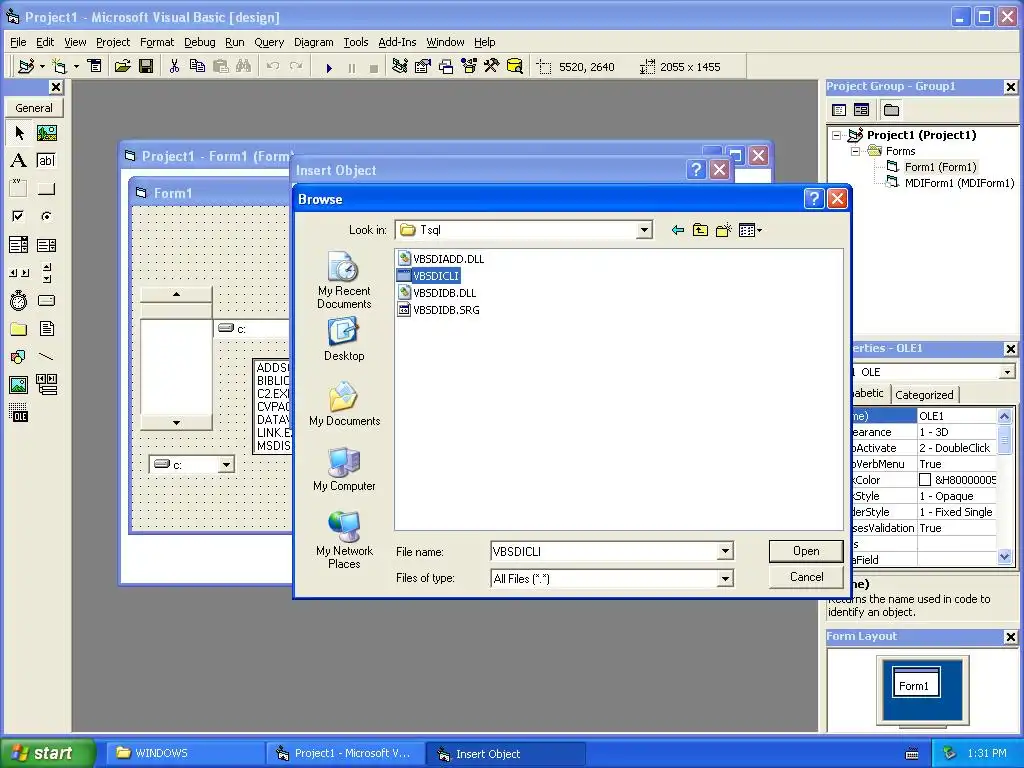Viewport: 1024px width, 768px height.
Task: Open the Format menu
Action: click(x=157, y=42)
